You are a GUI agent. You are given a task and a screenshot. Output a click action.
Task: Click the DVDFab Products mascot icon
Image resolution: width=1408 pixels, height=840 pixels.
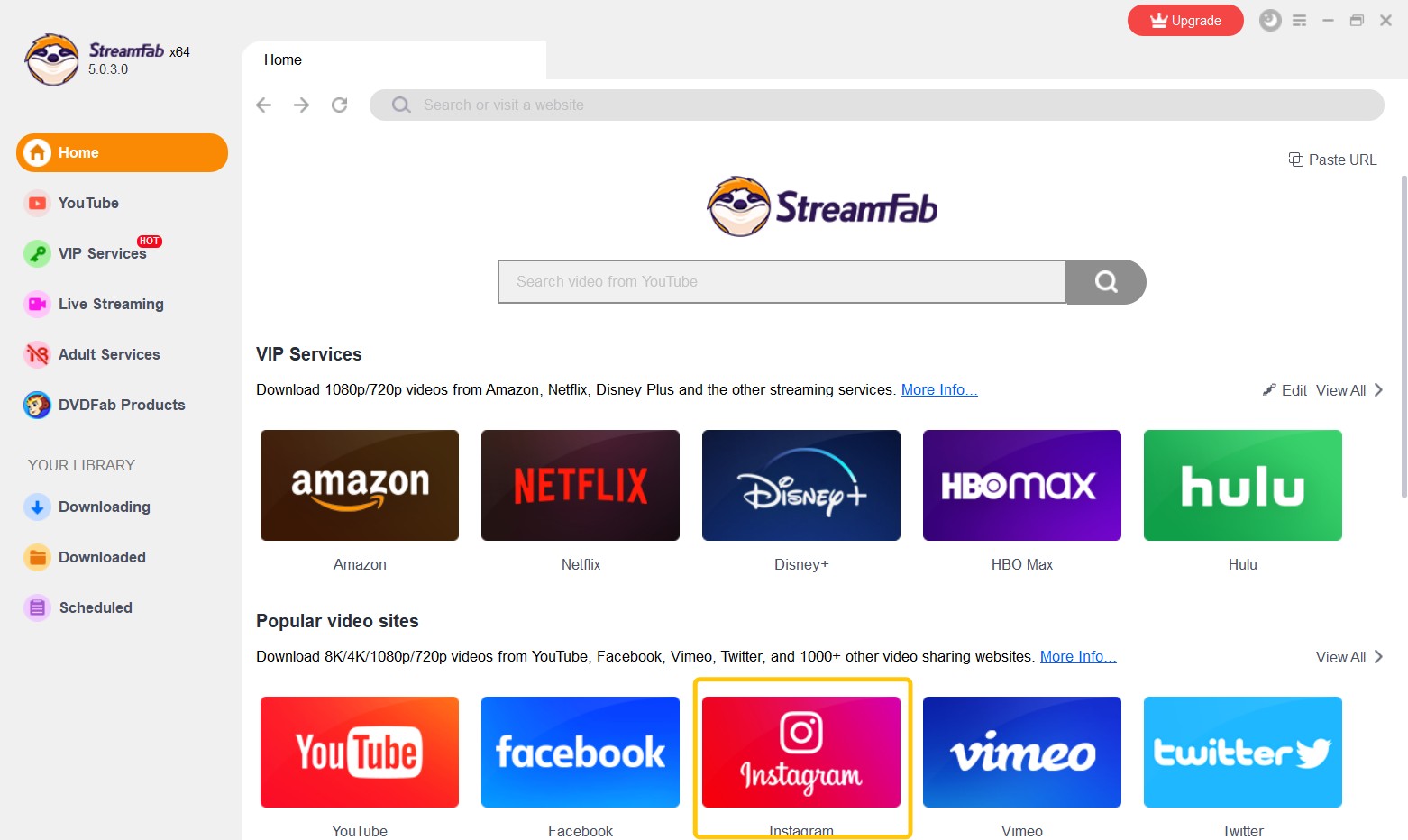(x=37, y=405)
